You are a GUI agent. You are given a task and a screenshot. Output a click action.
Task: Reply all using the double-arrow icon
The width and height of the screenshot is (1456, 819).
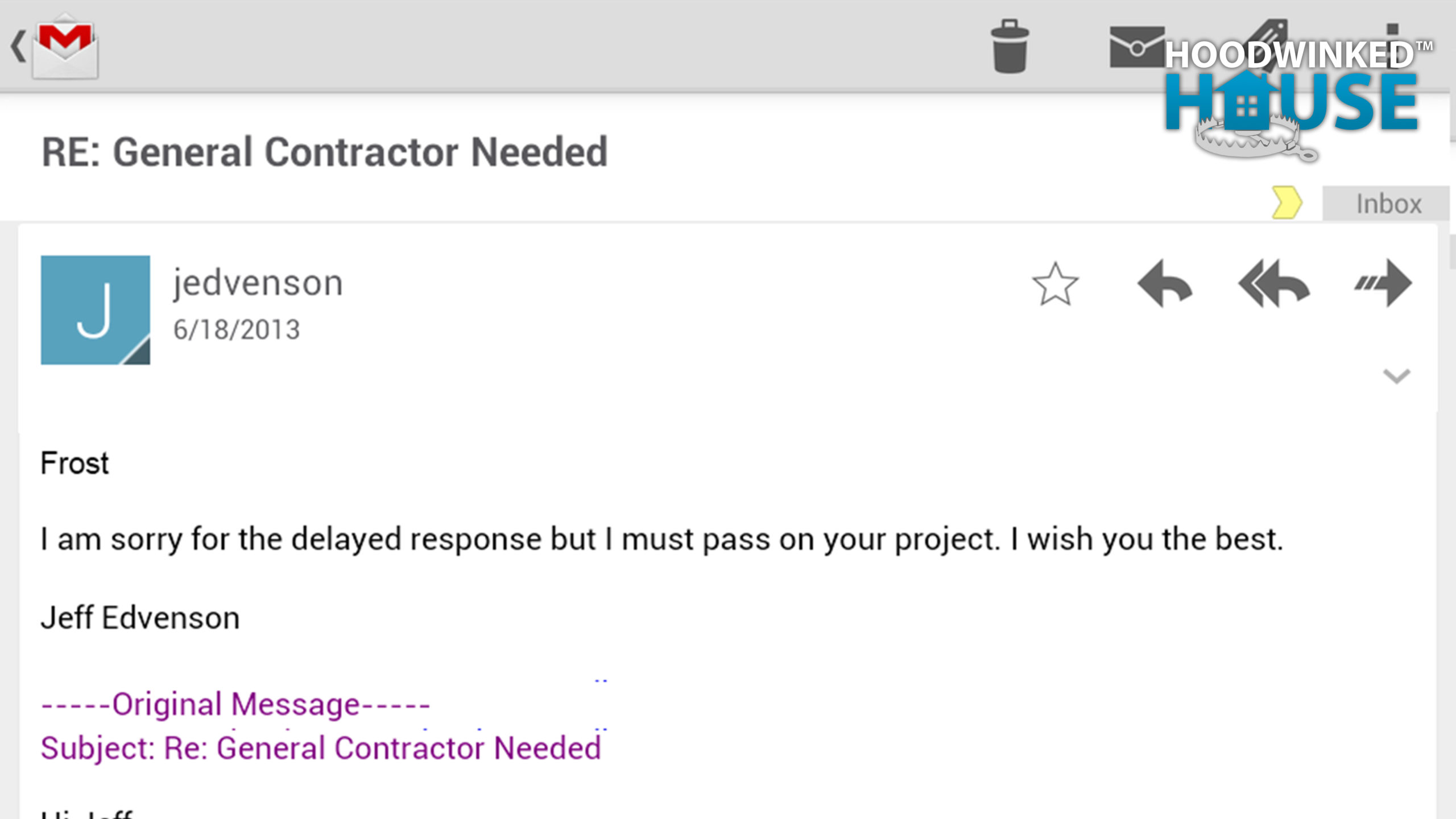pos(1274,283)
